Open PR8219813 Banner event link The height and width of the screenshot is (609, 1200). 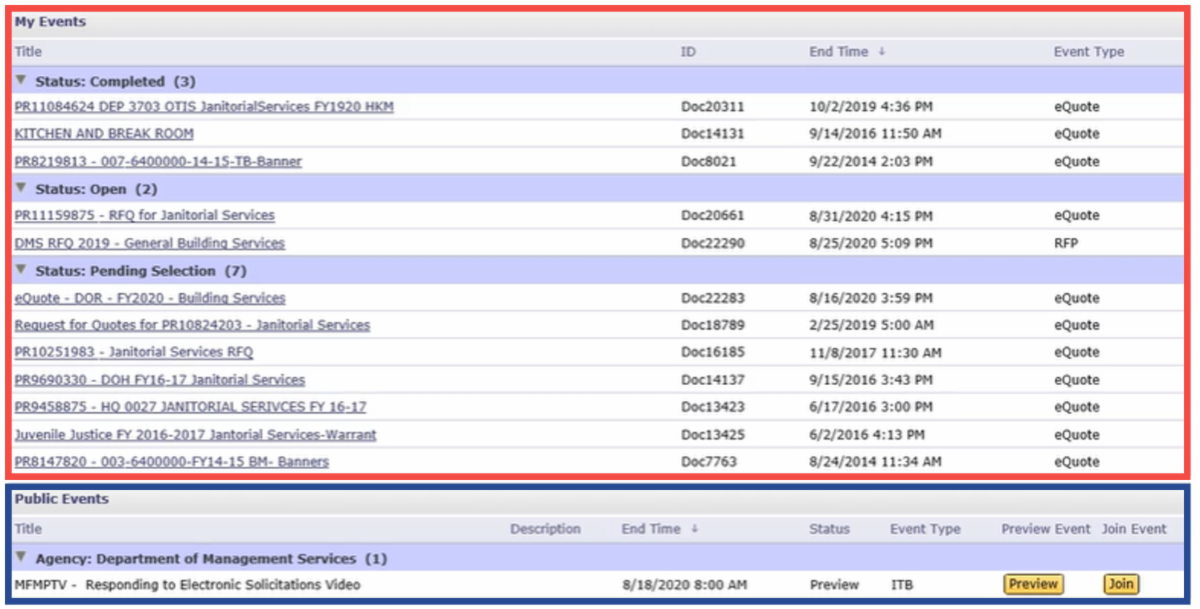click(x=158, y=161)
